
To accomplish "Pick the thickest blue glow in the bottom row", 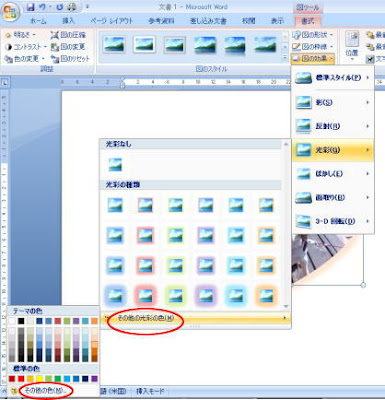I will [115, 295].
